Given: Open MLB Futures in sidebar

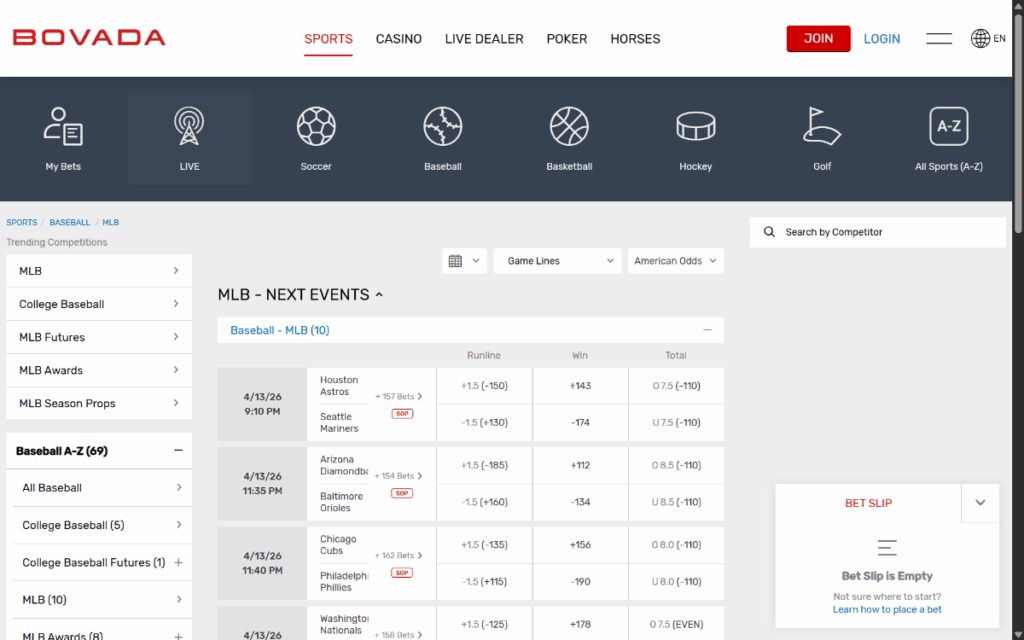Looking at the screenshot, I should point(99,338).
